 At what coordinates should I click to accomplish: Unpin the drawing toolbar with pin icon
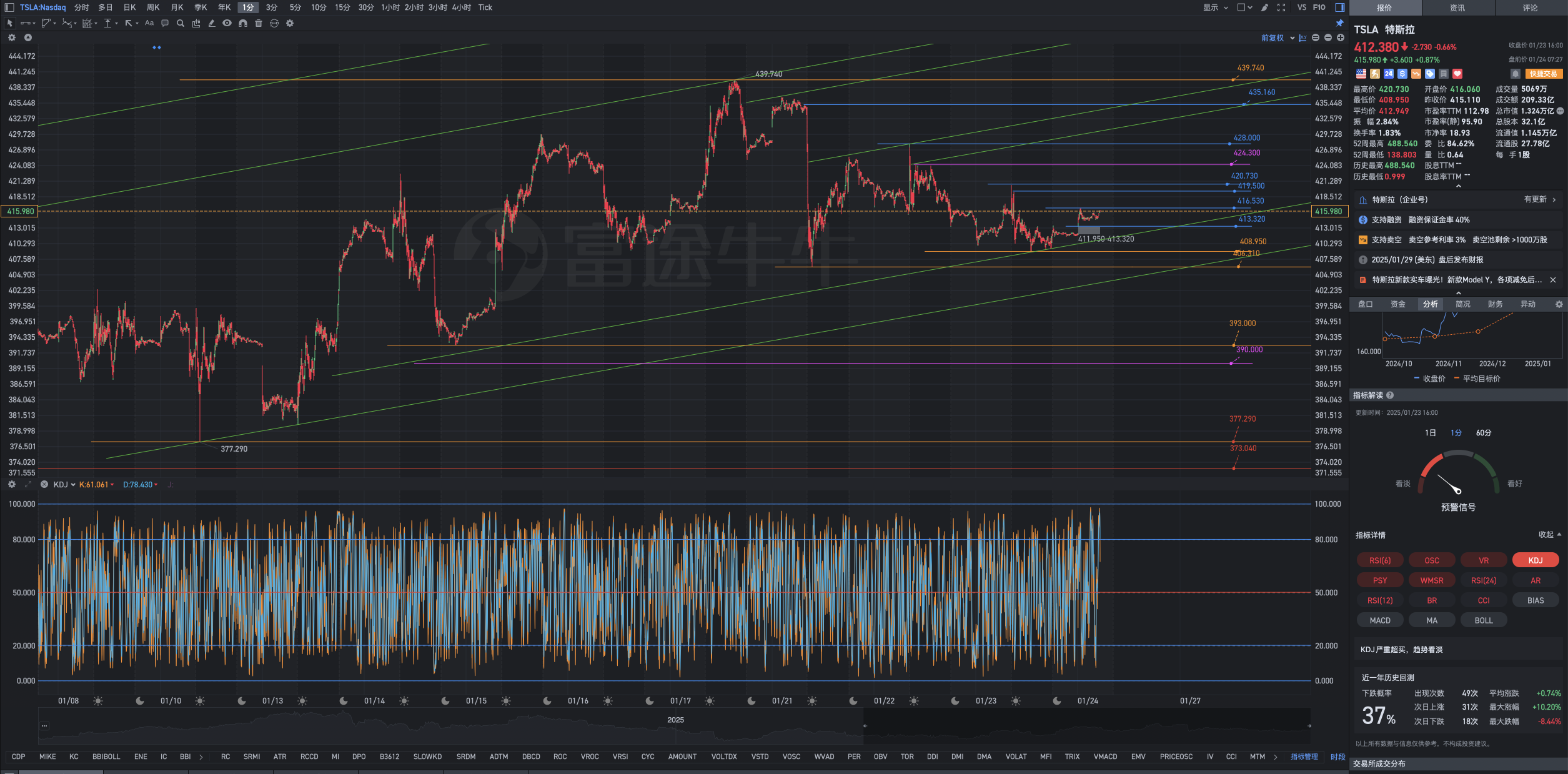1339,23
